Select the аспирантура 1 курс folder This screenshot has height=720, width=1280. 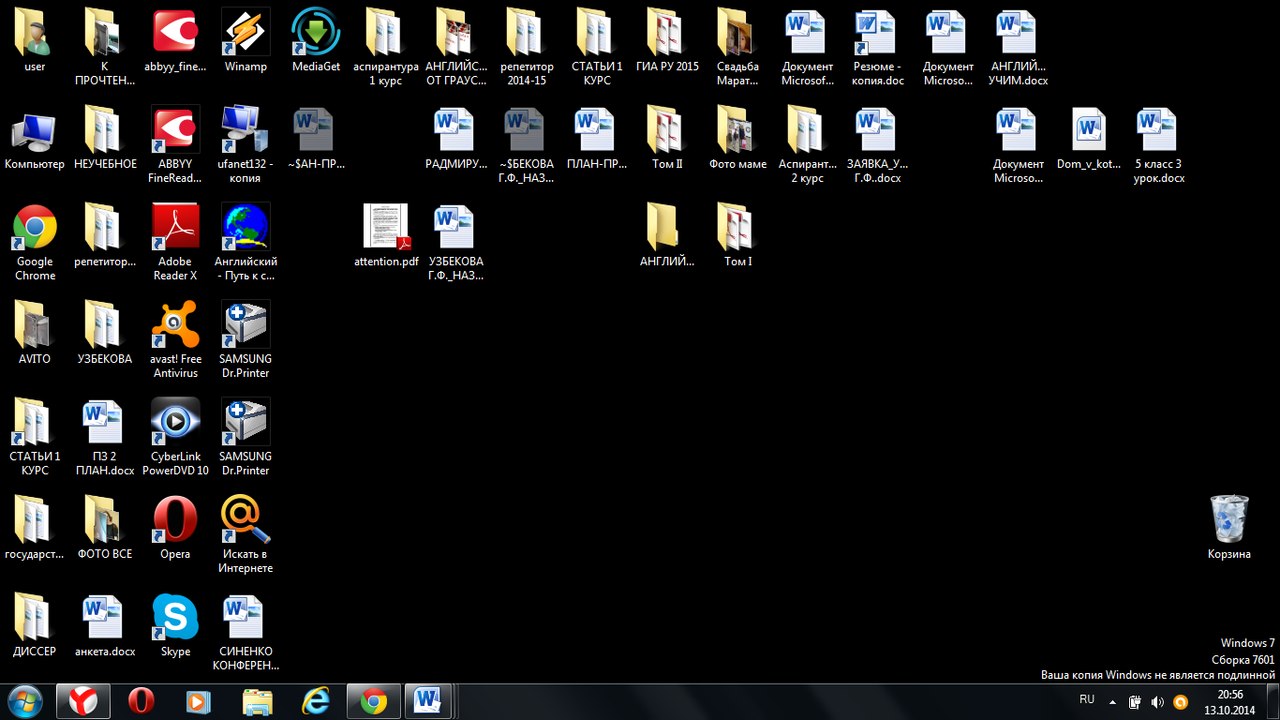(x=386, y=46)
